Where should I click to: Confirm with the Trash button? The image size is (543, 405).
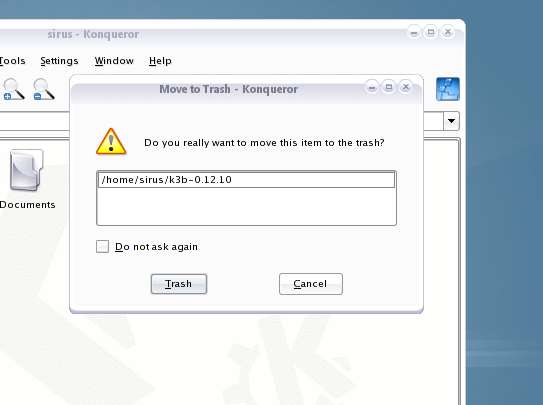tap(179, 284)
